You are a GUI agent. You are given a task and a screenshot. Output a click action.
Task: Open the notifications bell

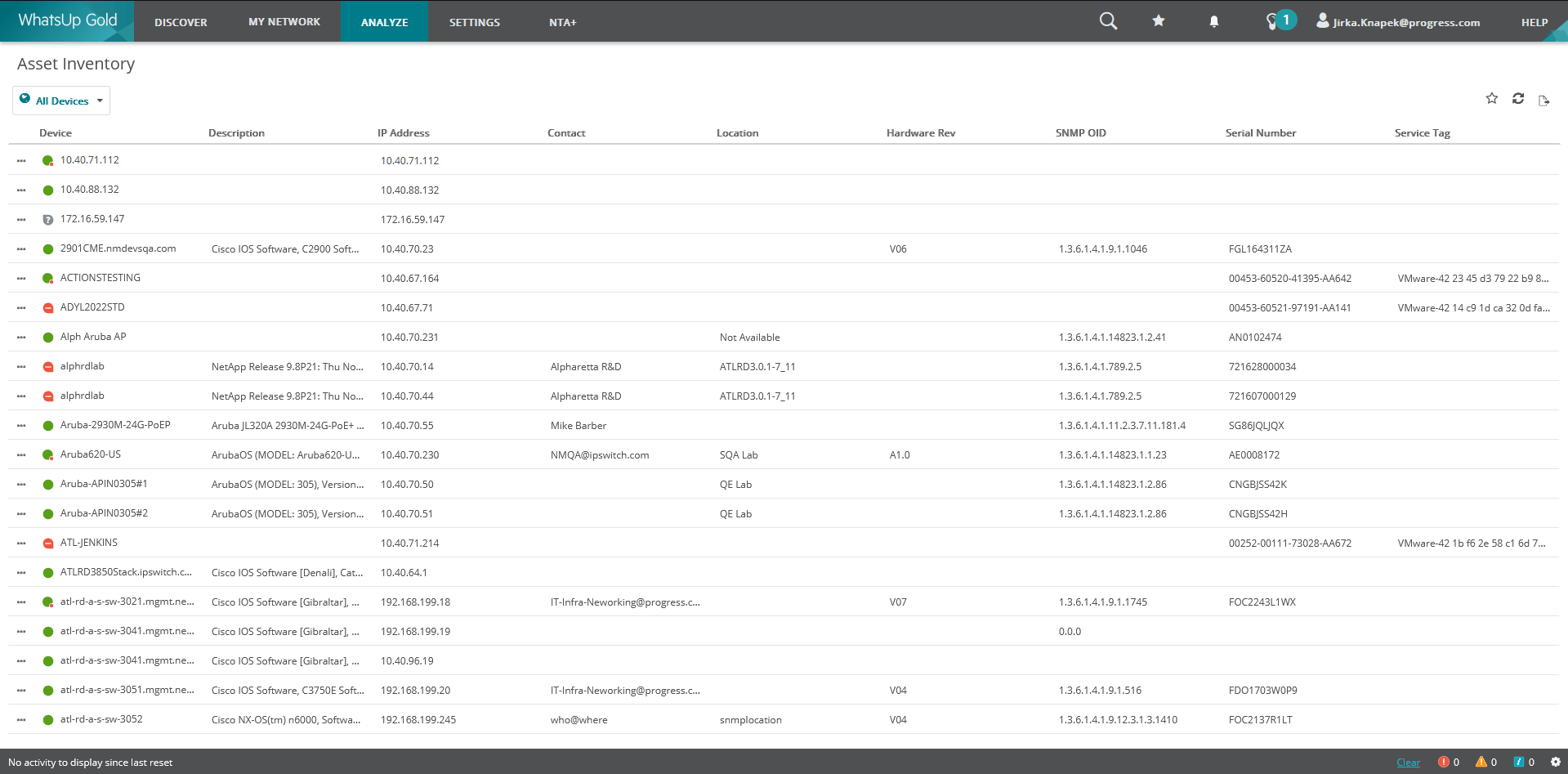tap(1214, 22)
